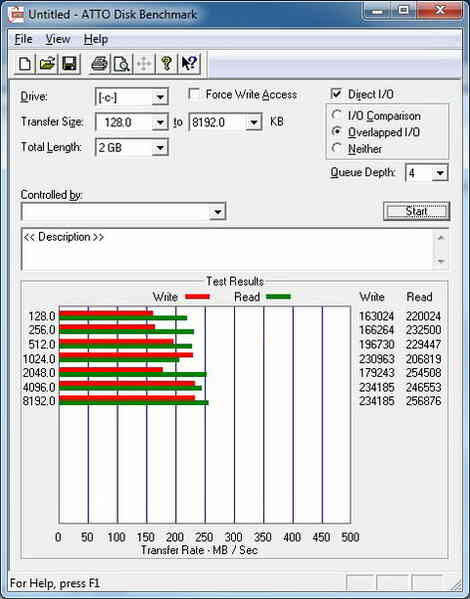Click the Description scrollbar up arrow
The height and width of the screenshot is (599, 470).
pos(441,238)
